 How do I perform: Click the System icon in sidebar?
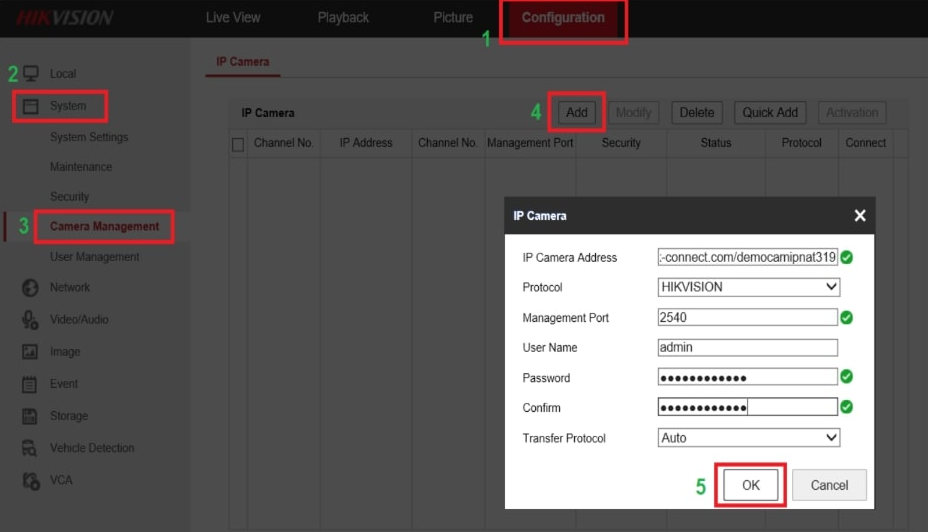pyautogui.click(x=31, y=106)
